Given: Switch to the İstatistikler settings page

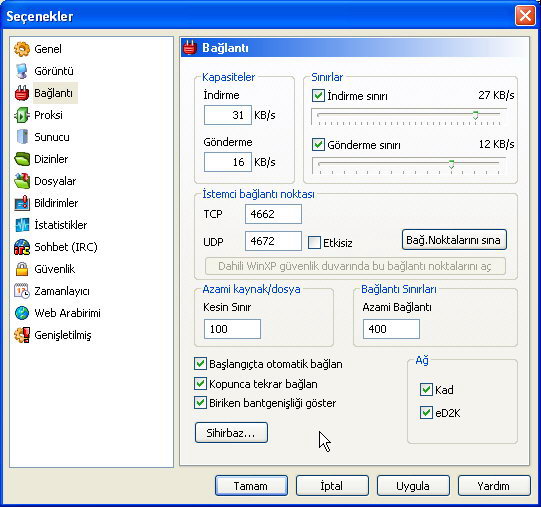Looking at the screenshot, I should [60, 225].
